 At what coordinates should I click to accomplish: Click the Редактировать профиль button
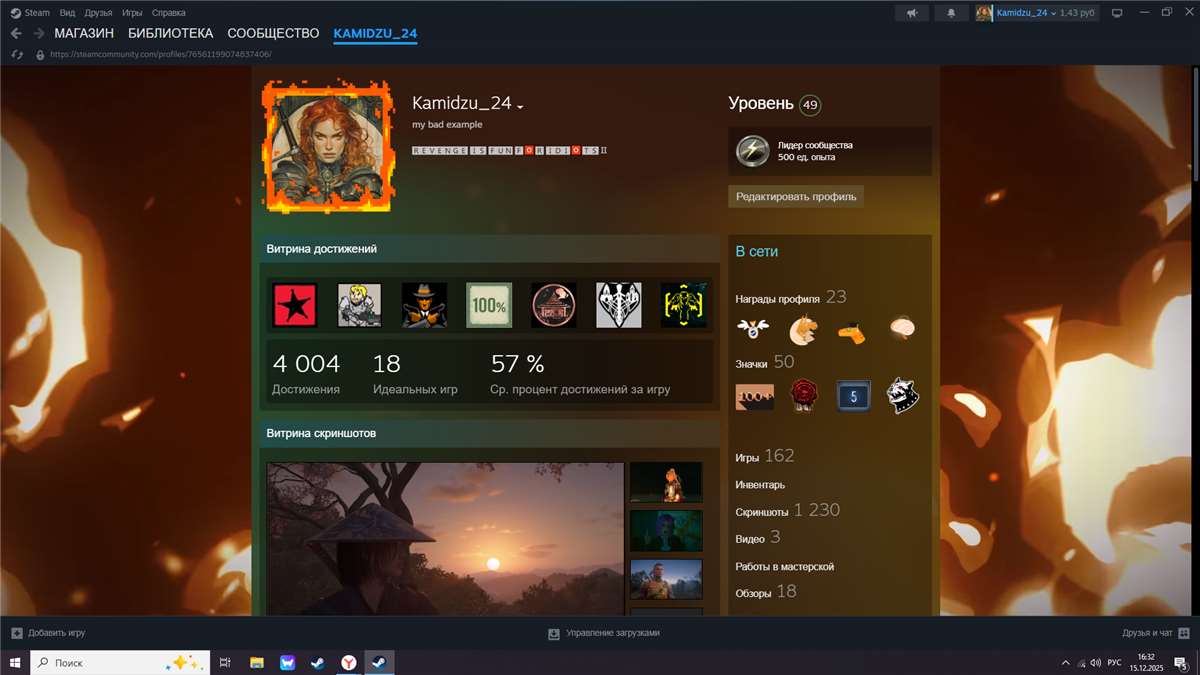796,196
